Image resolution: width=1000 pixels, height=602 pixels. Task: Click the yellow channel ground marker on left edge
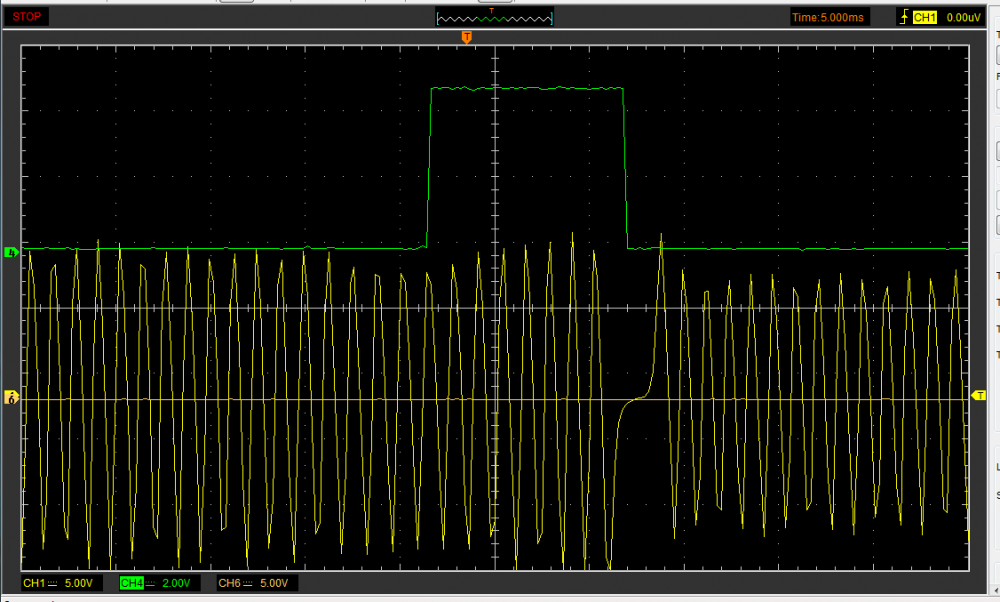tap(12, 398)
